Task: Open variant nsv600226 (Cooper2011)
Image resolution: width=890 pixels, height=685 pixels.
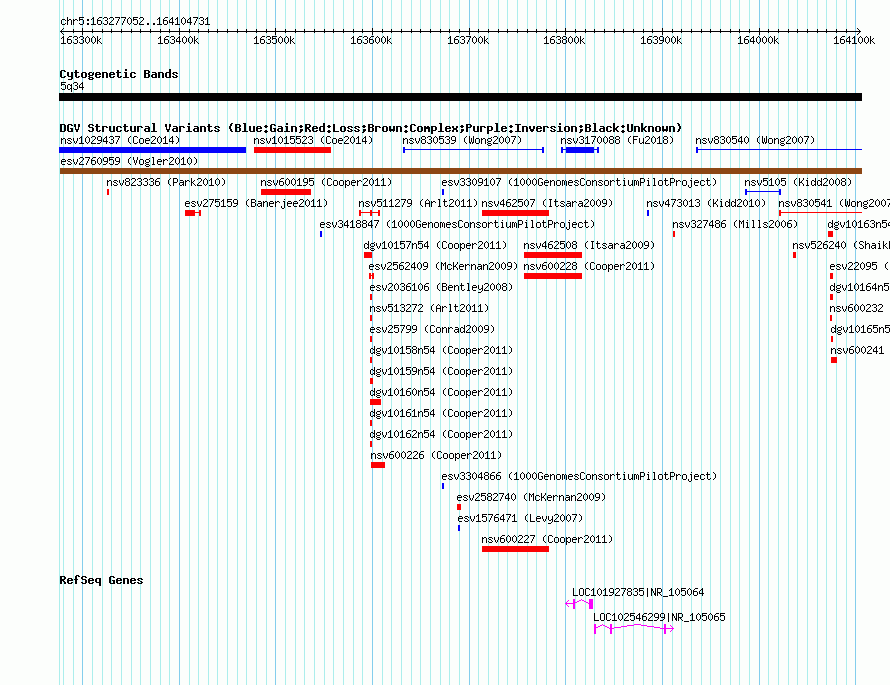Action: pyautogui.click(x=436, y=455)
